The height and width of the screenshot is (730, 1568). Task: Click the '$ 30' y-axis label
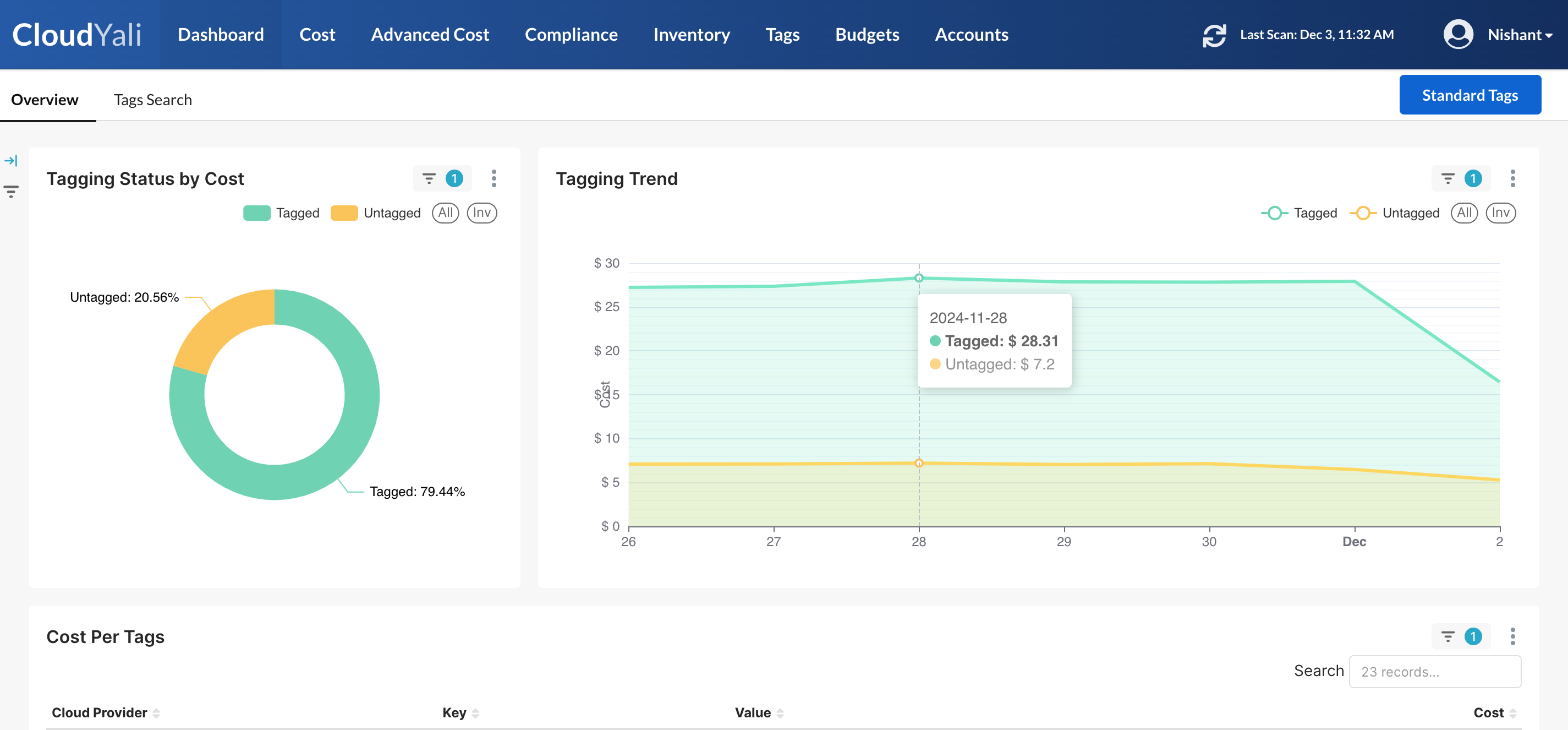click(606, 263)
